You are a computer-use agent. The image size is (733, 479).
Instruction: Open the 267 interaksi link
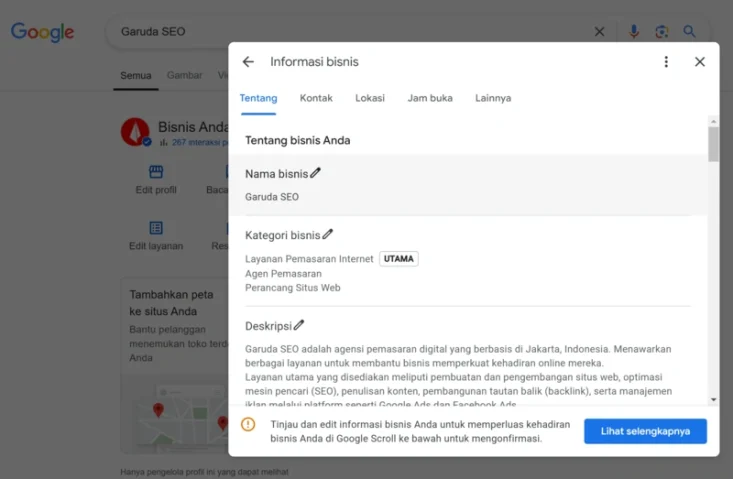[200, 142]
